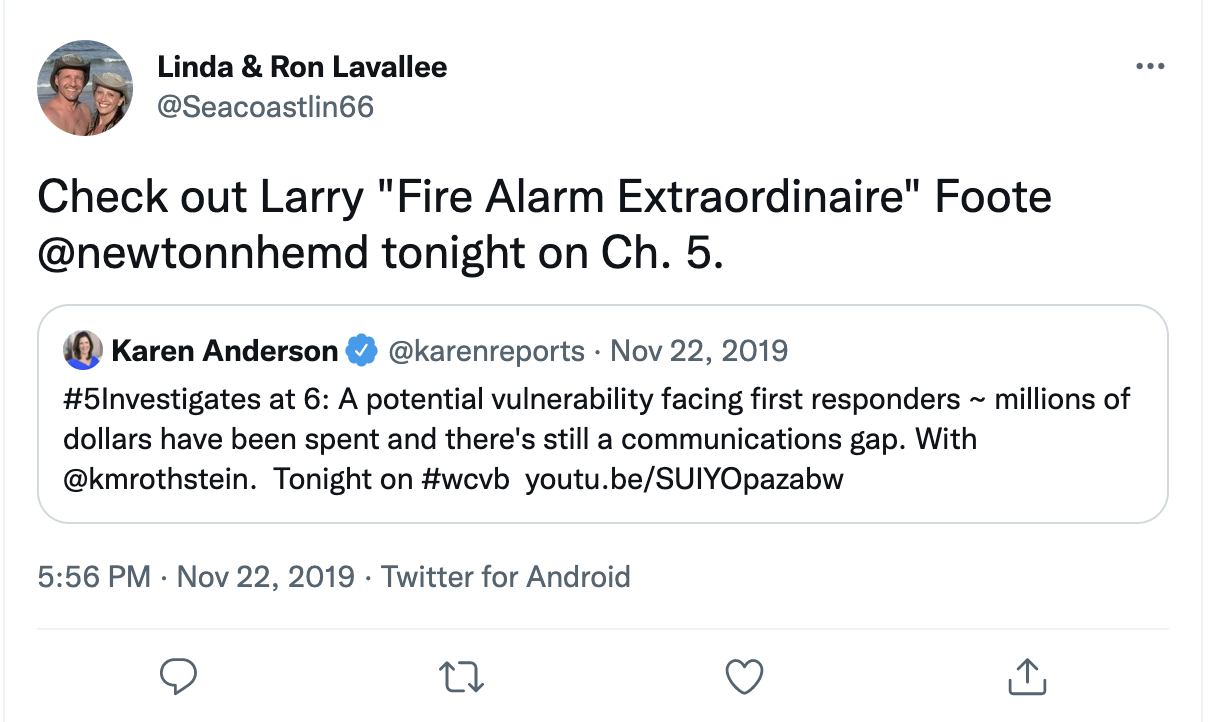Open the three-dot more options menu
This screenshot has height=722, width=1208.
tap(1151, 67)
